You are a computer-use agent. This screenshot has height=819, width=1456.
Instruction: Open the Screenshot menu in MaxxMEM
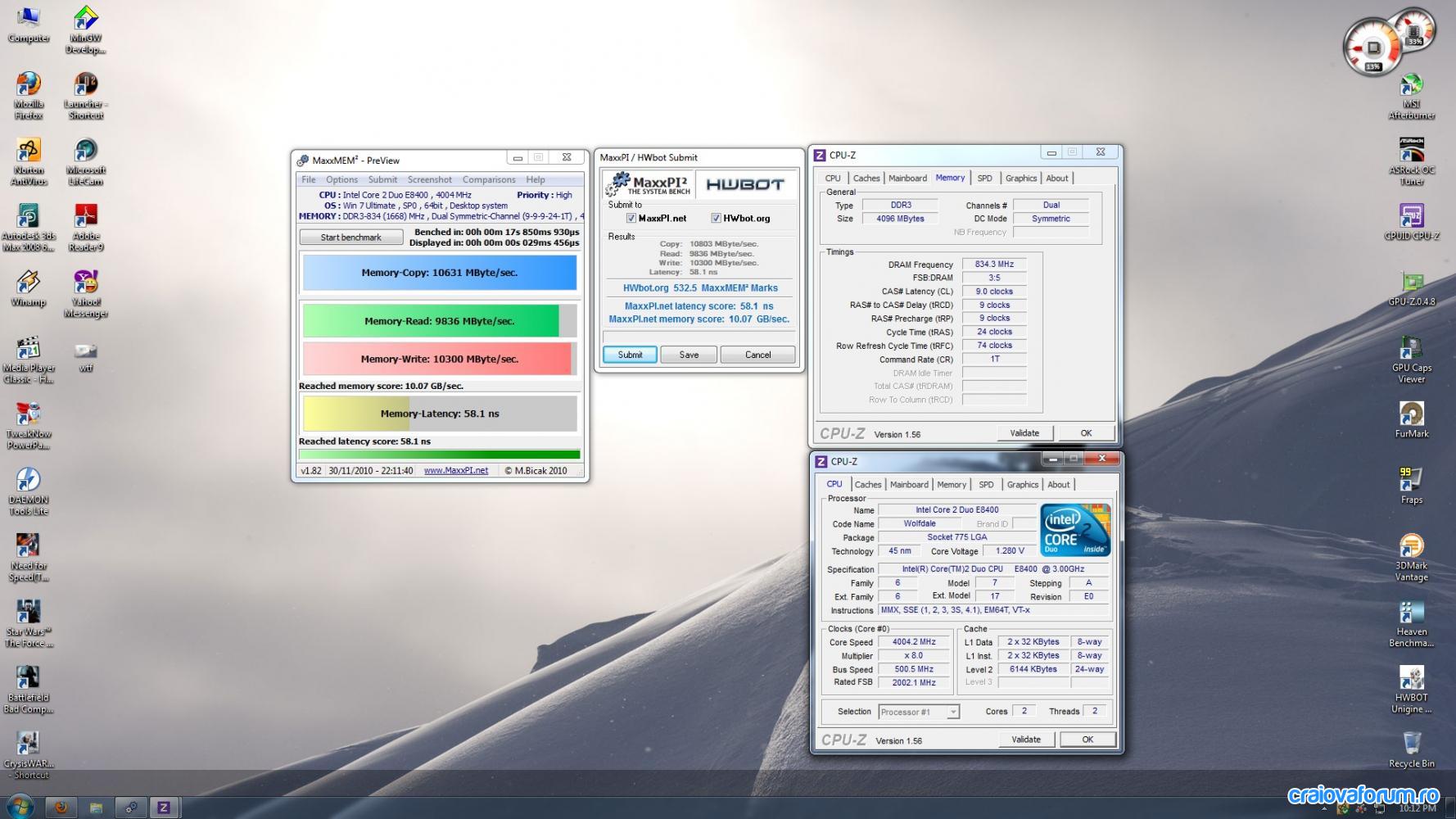pos(430,179)
